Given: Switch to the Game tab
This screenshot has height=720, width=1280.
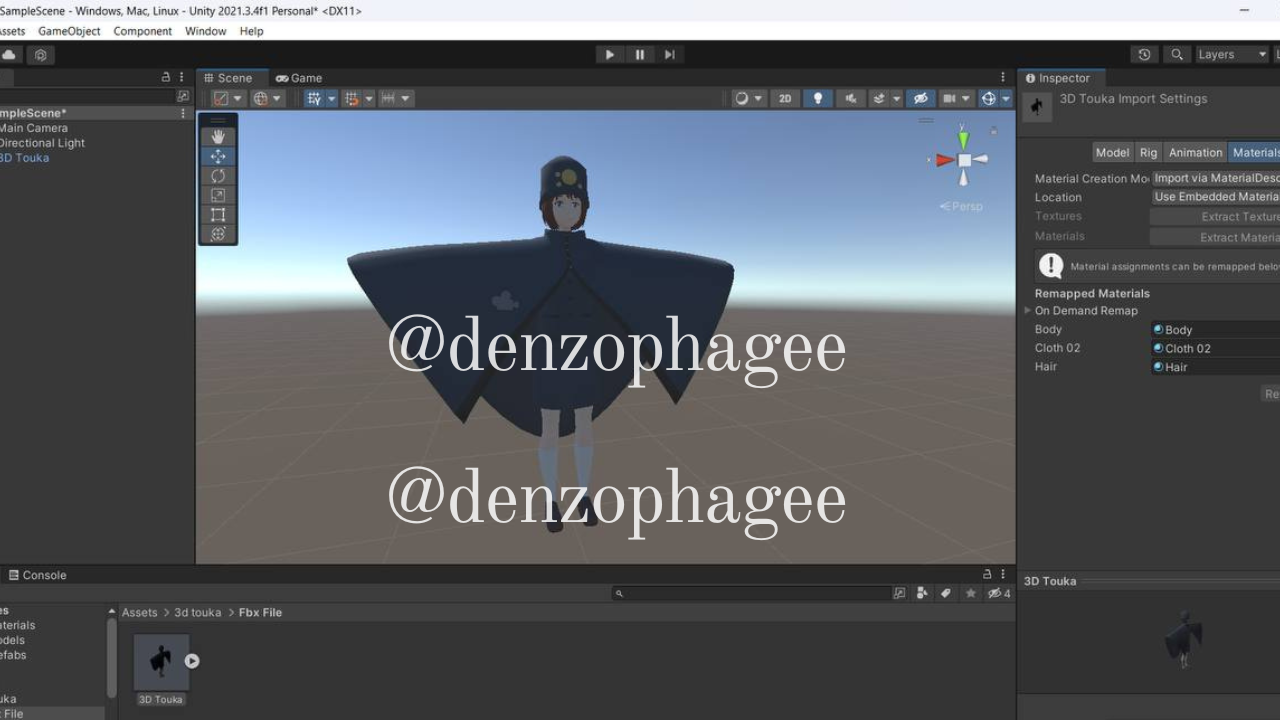Looking at the screenshot, I should point(299,78).
